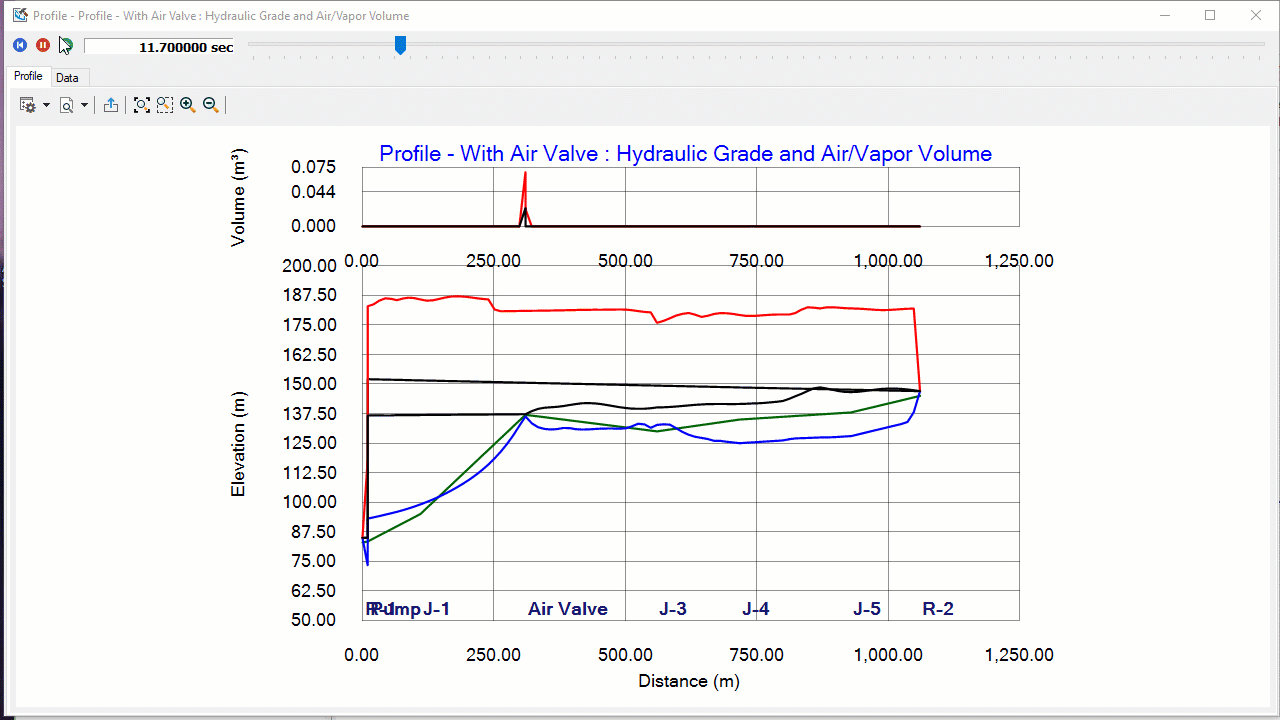The image size is (1280, 720).
Task: Click the export chart icon
Action: [x=111, y=105]
